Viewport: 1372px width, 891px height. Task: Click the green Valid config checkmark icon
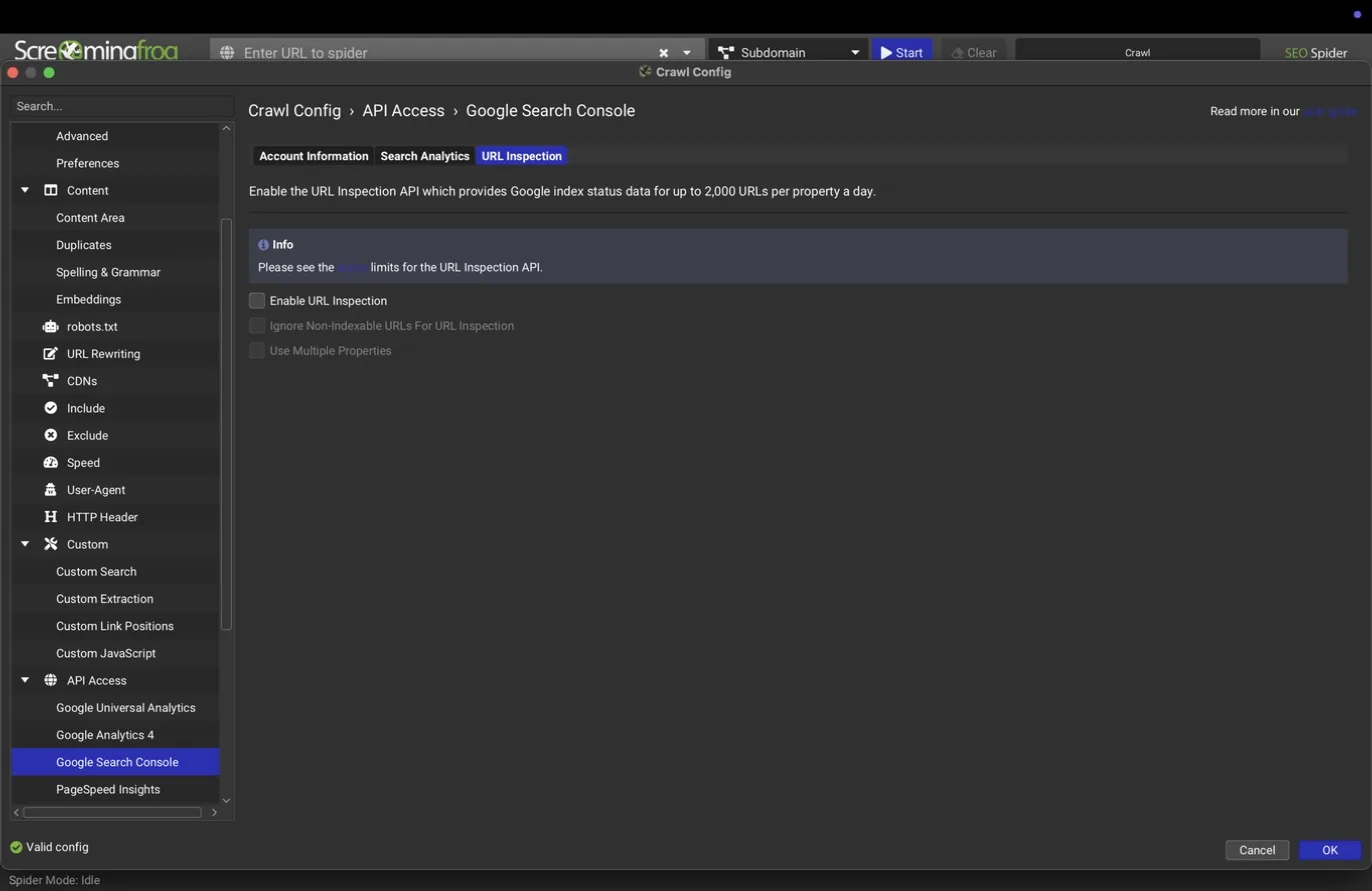point(16,847)
